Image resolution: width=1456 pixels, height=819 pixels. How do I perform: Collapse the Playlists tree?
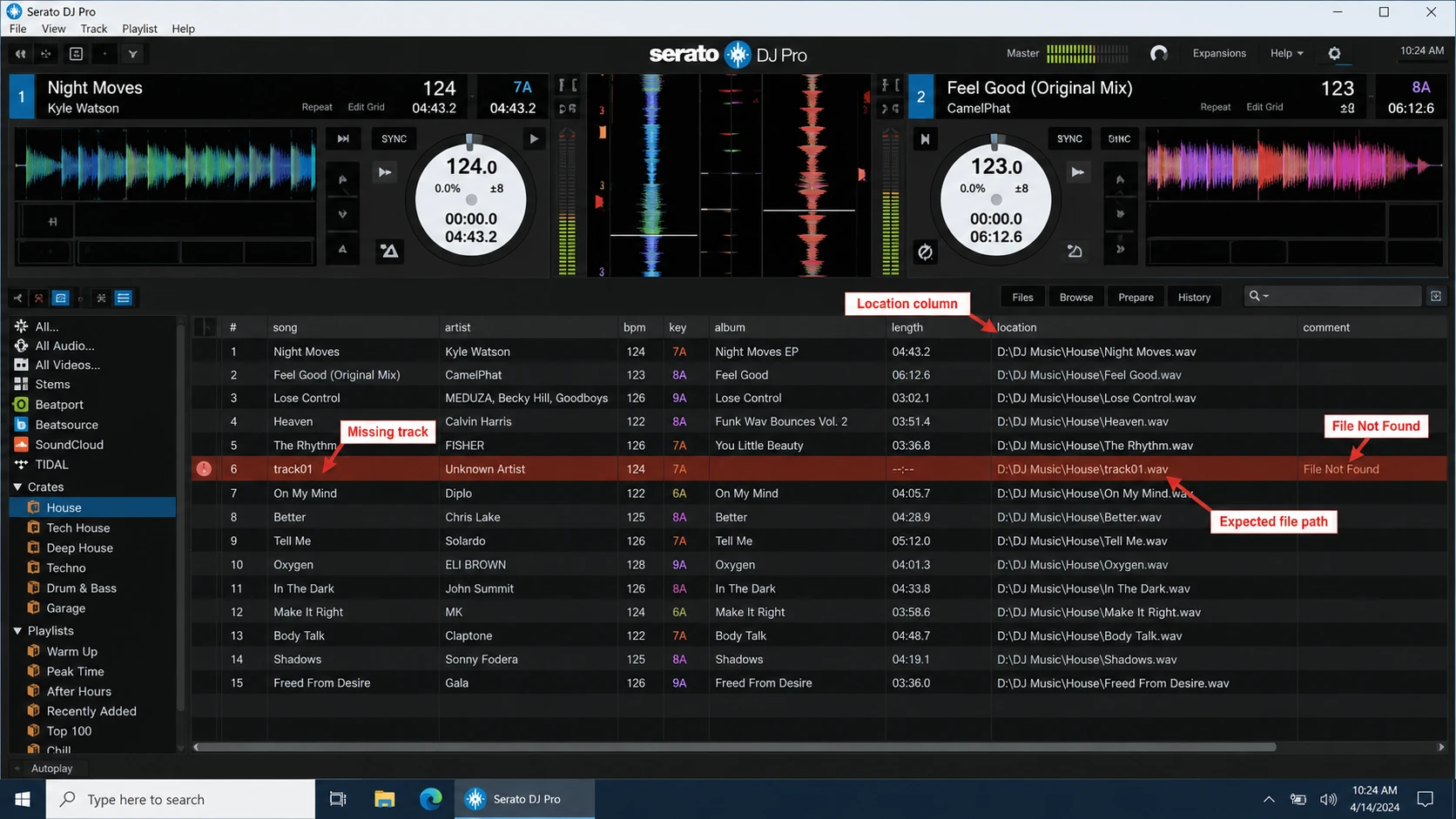tap(17, 631)
